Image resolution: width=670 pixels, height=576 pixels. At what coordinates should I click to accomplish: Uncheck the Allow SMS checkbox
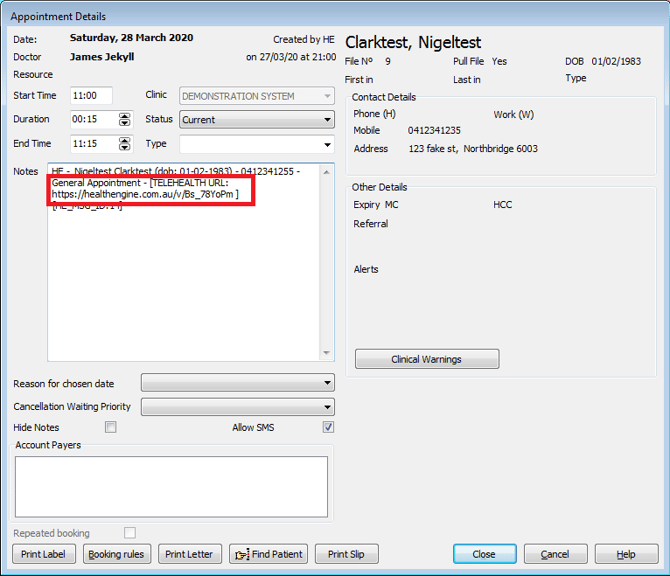328,427
